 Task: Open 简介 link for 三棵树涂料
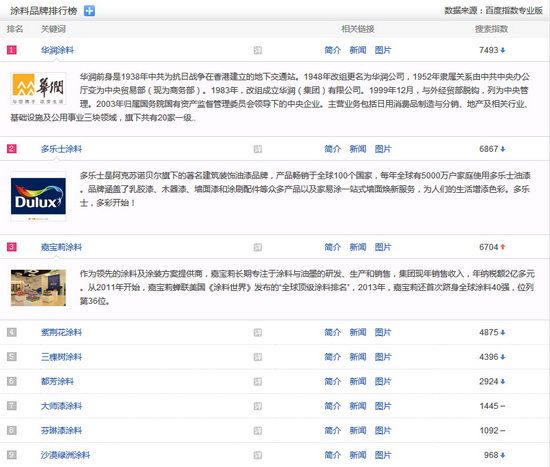tap(333, 357)
